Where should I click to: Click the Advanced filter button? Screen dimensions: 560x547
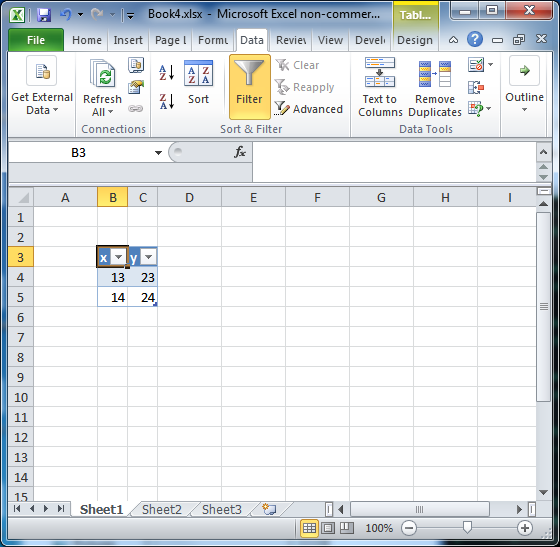click(309, 109)
